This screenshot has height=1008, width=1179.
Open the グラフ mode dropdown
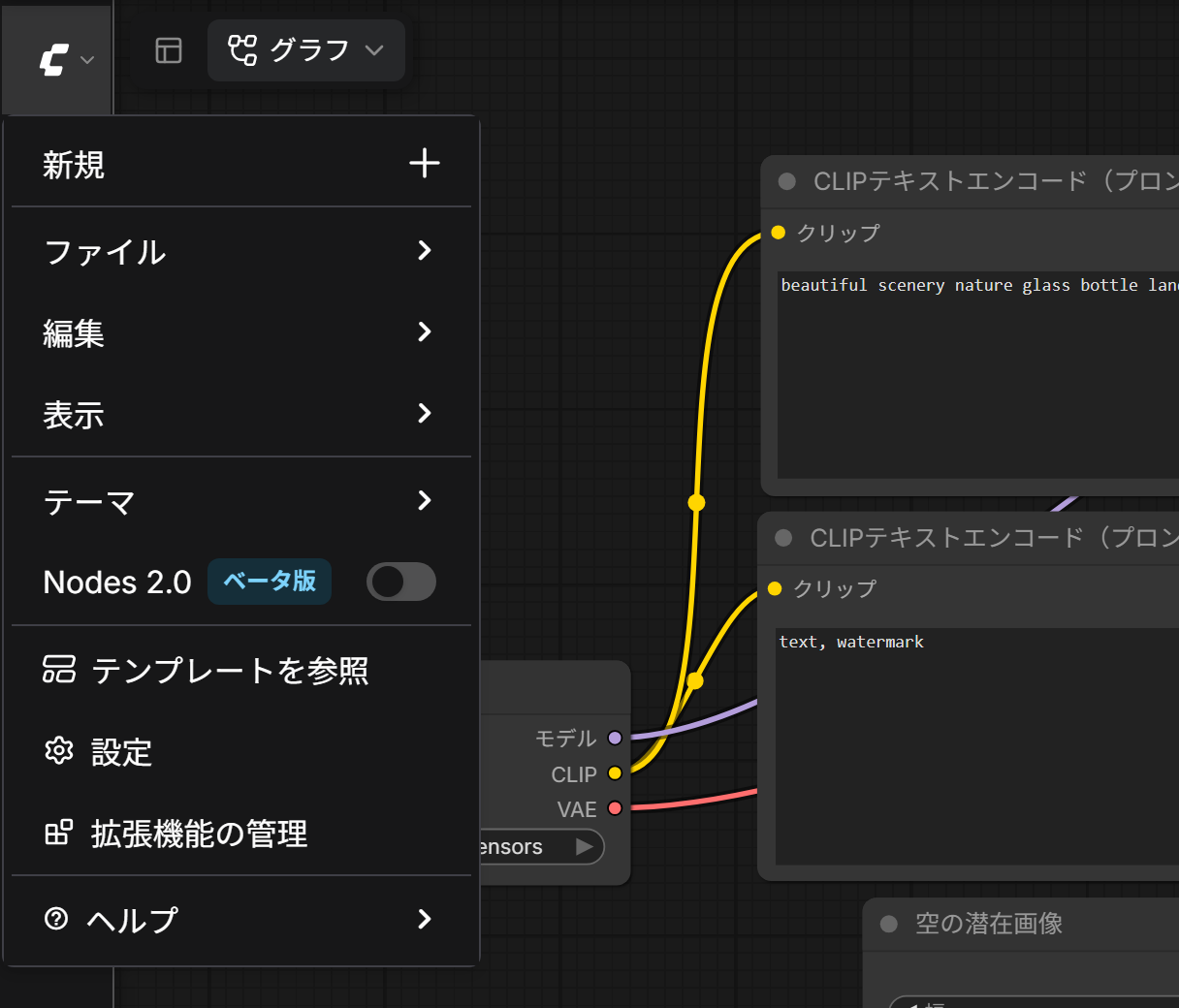(x=306, y=50)
